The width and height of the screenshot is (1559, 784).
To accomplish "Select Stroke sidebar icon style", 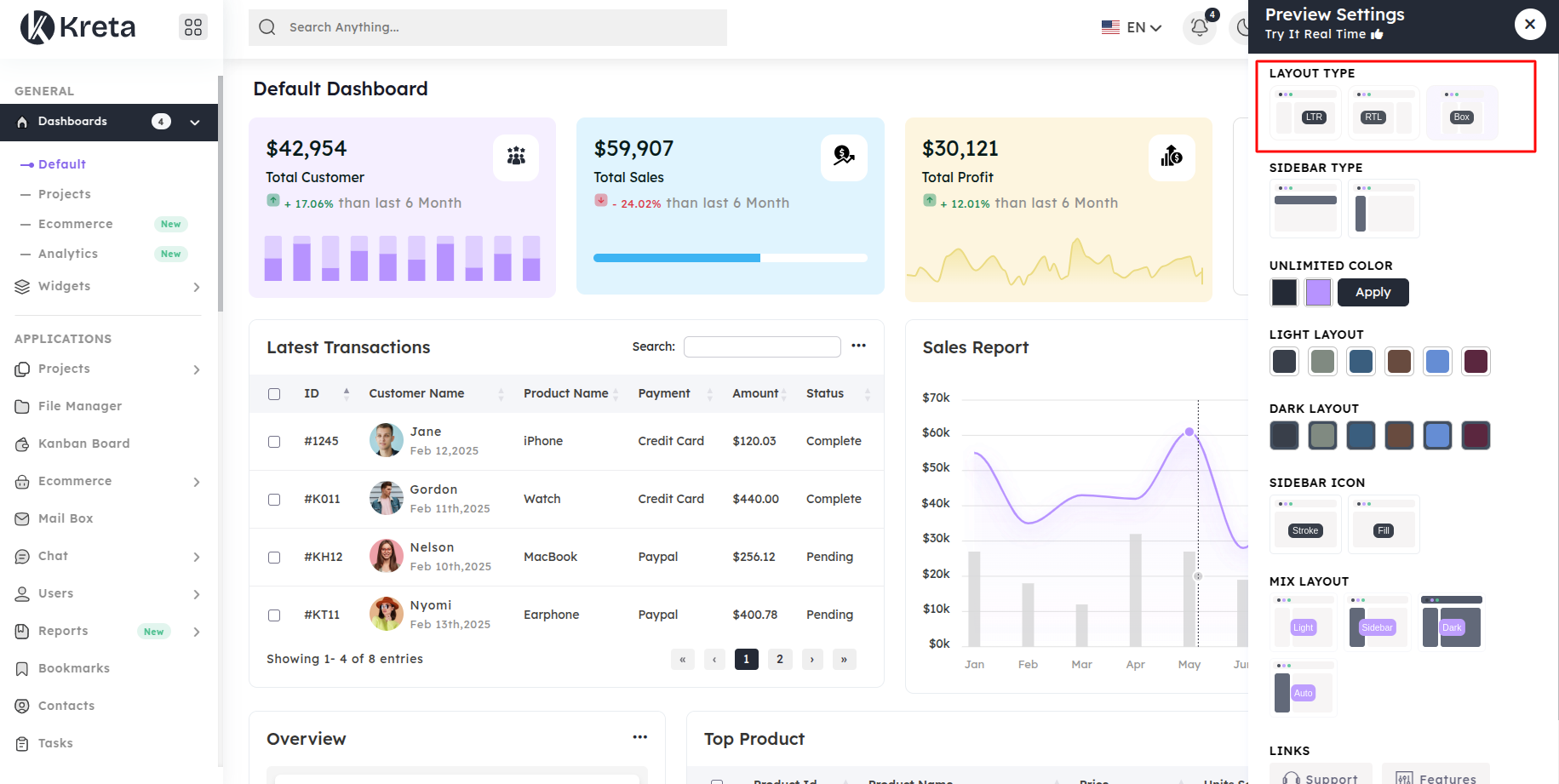I will 1304,524.
